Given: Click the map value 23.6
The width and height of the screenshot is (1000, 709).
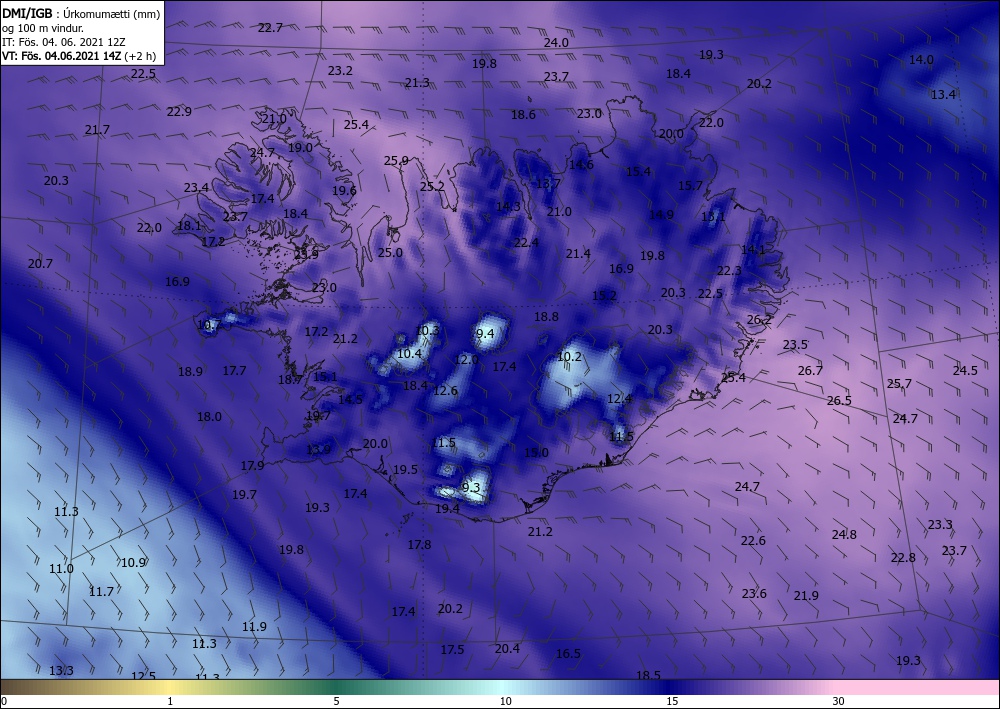Looking at the screenshot, I should pos(754,594).
